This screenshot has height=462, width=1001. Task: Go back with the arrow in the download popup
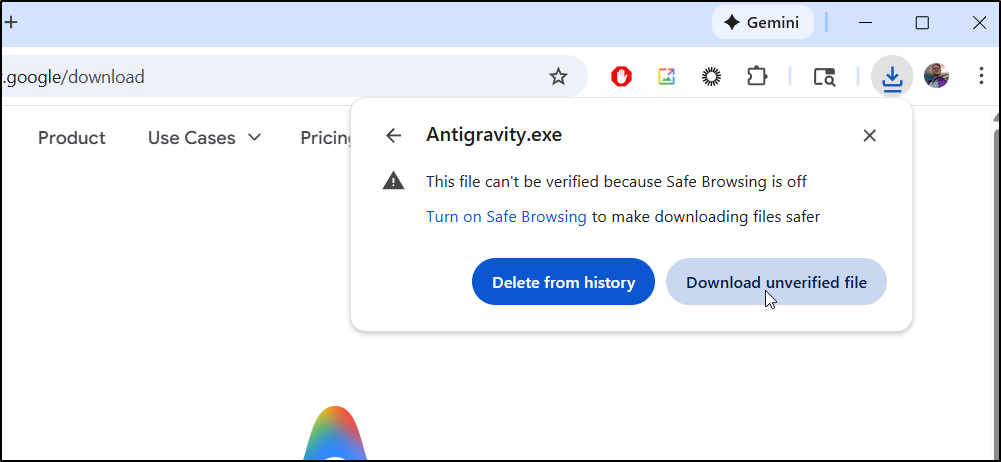[x=394, y=136]
